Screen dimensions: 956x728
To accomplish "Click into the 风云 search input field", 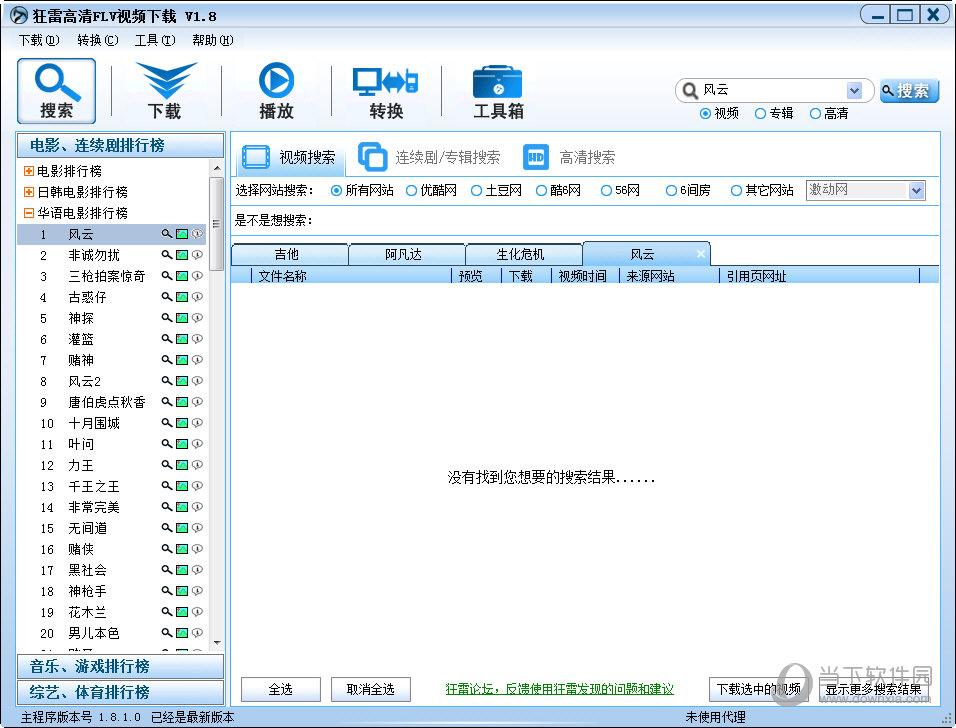I will 772,90.
